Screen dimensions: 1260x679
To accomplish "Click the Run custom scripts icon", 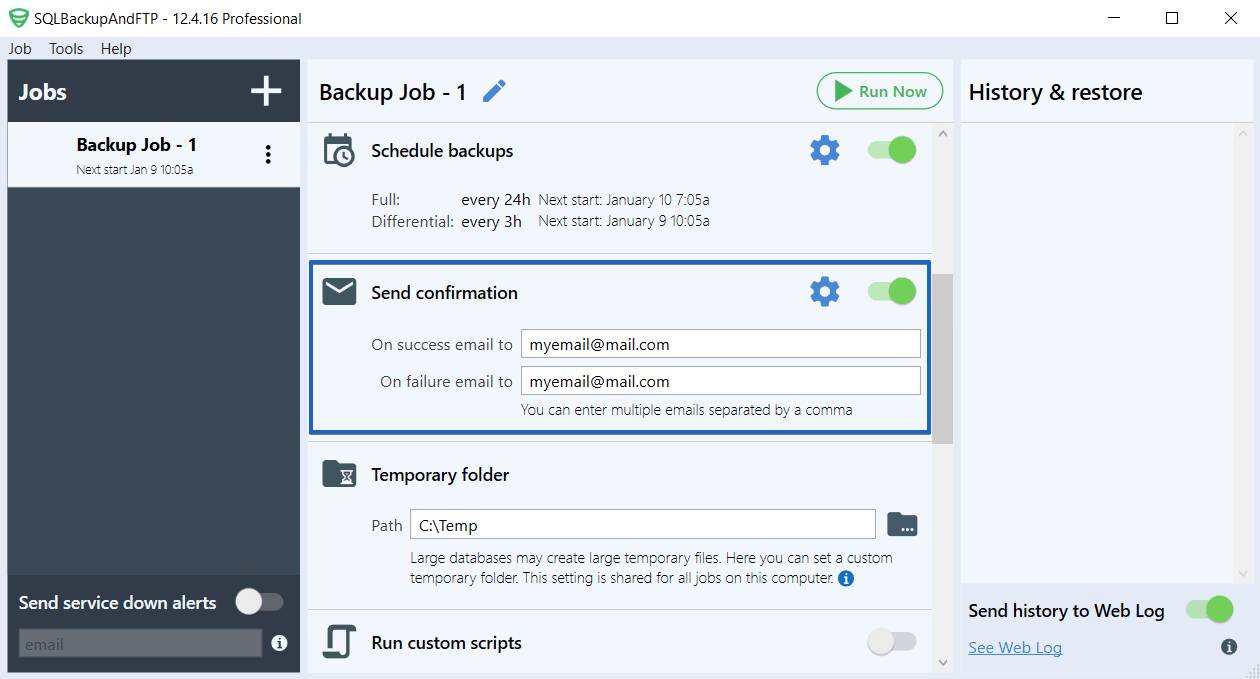I will click(x=339, y=642).
